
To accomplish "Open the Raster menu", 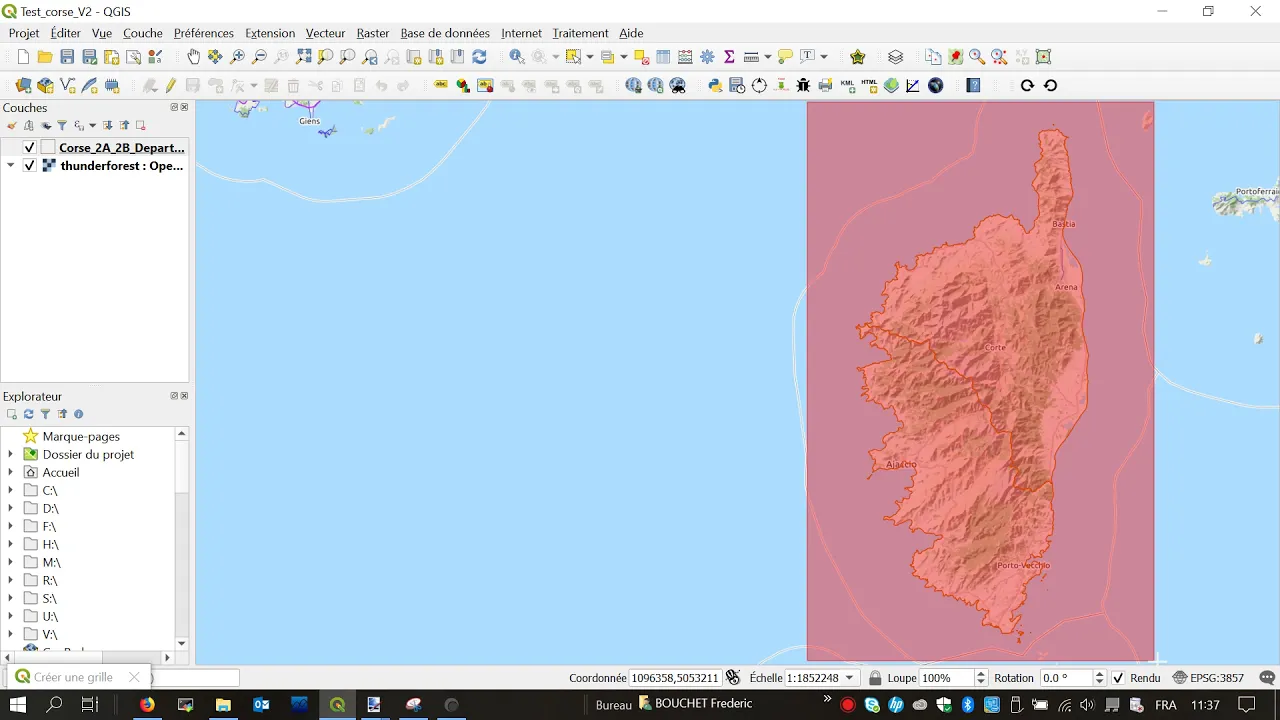I will pos(373,33).
